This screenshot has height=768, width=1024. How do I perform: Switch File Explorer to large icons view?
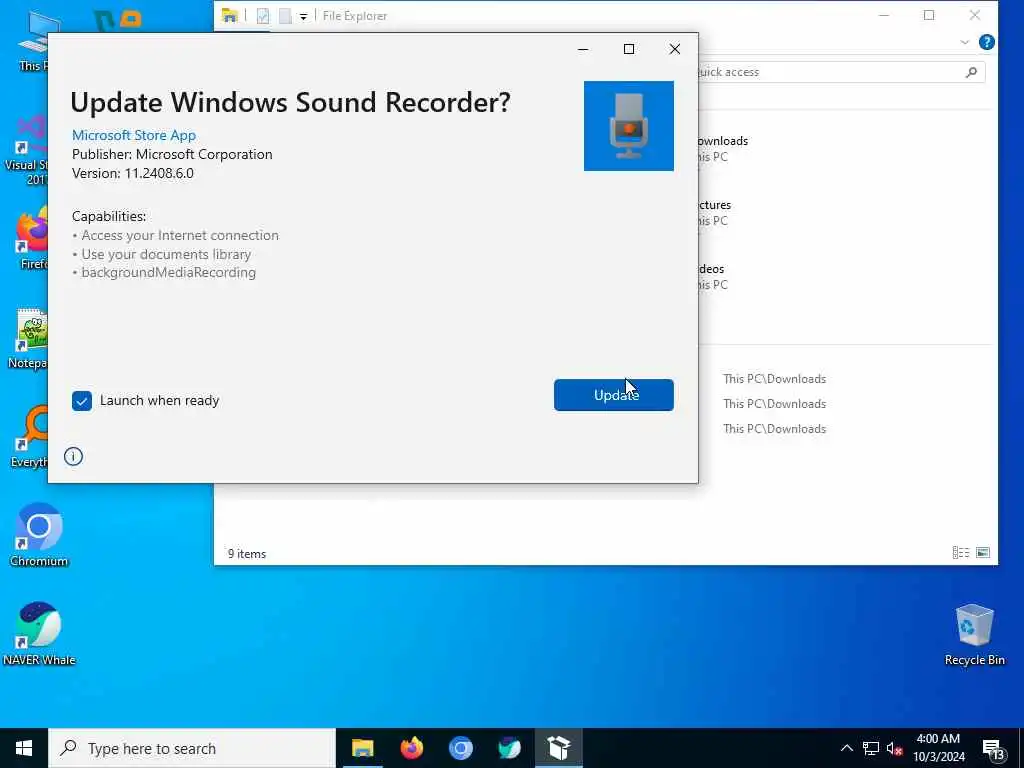click(983, 553)
